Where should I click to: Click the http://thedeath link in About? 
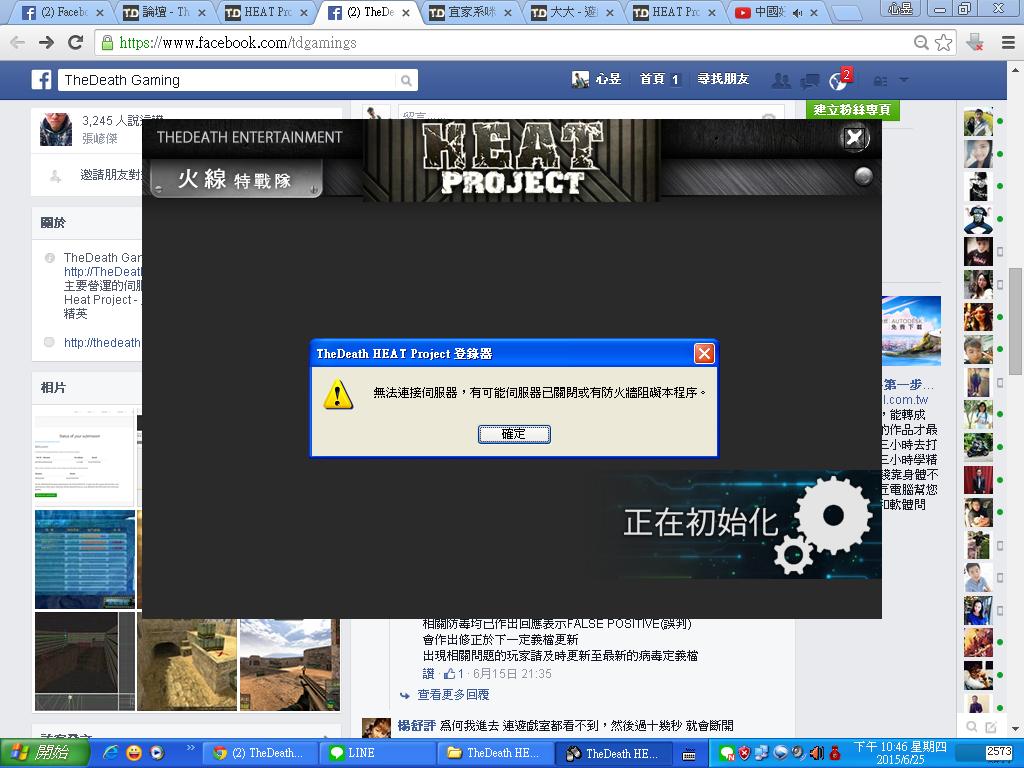(x=102, y=343)
